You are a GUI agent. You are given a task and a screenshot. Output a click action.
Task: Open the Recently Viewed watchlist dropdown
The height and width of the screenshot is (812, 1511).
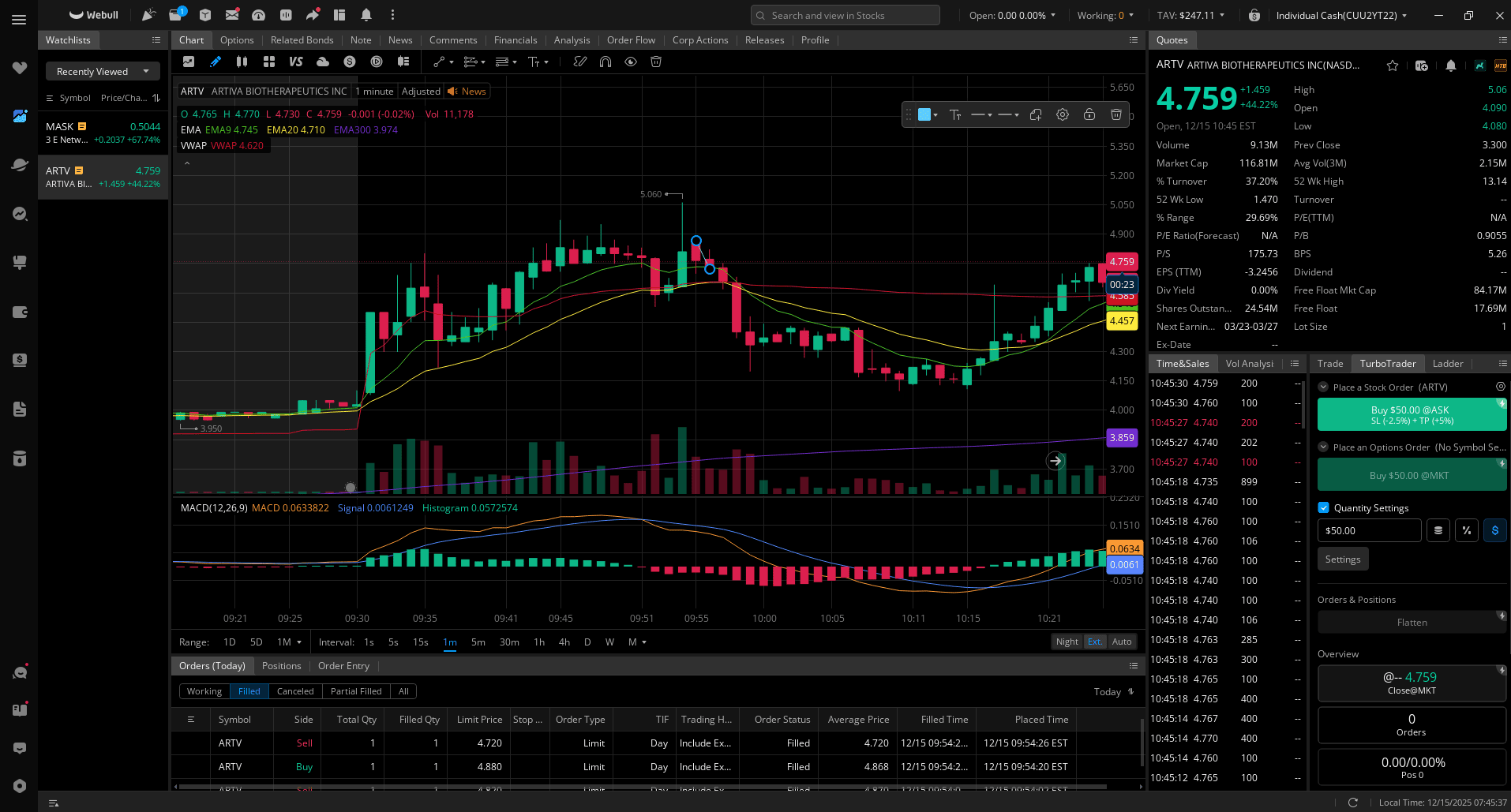click(103, 71)
